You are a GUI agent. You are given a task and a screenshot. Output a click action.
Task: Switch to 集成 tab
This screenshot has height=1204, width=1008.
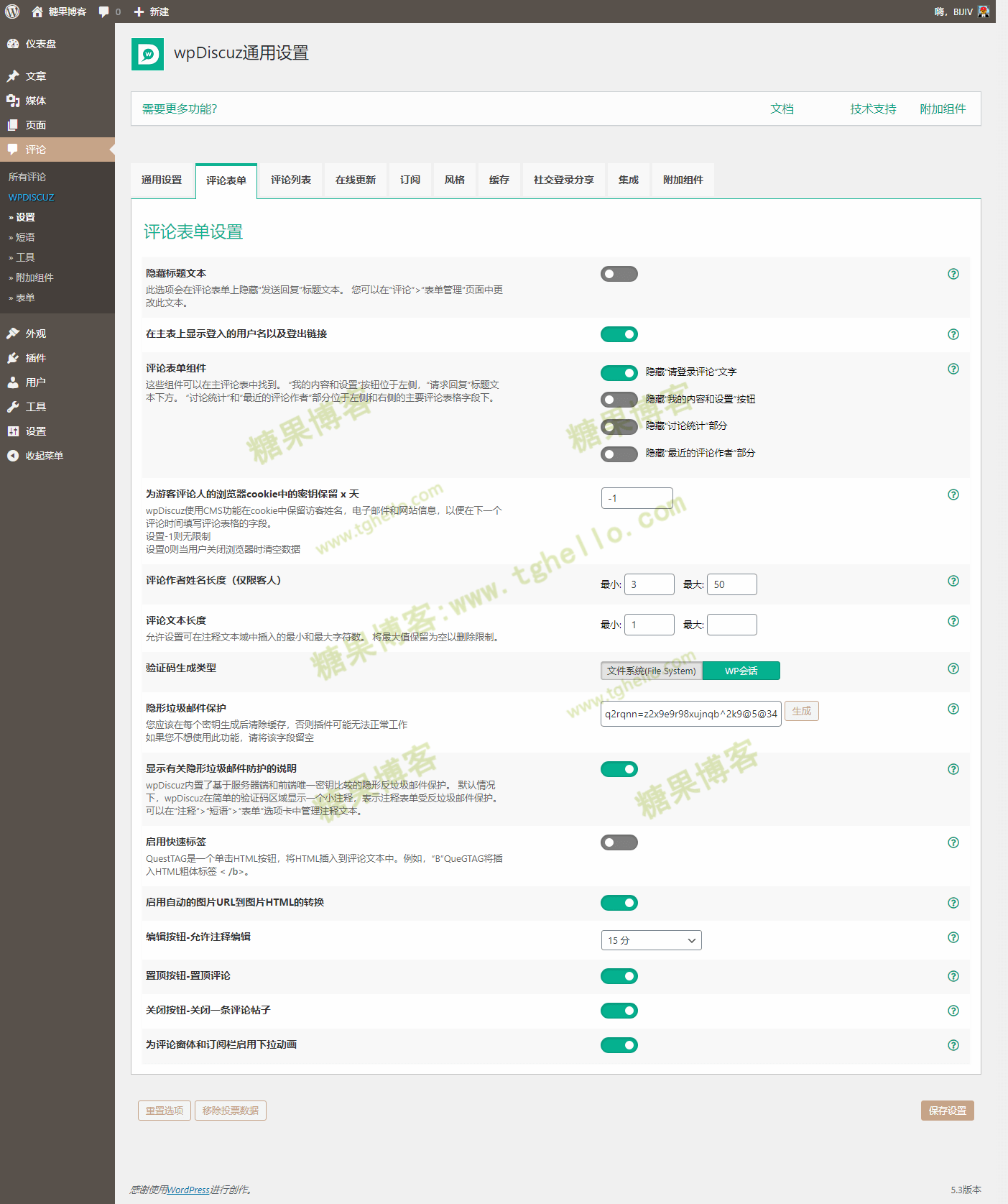click(x=629, y=180)
